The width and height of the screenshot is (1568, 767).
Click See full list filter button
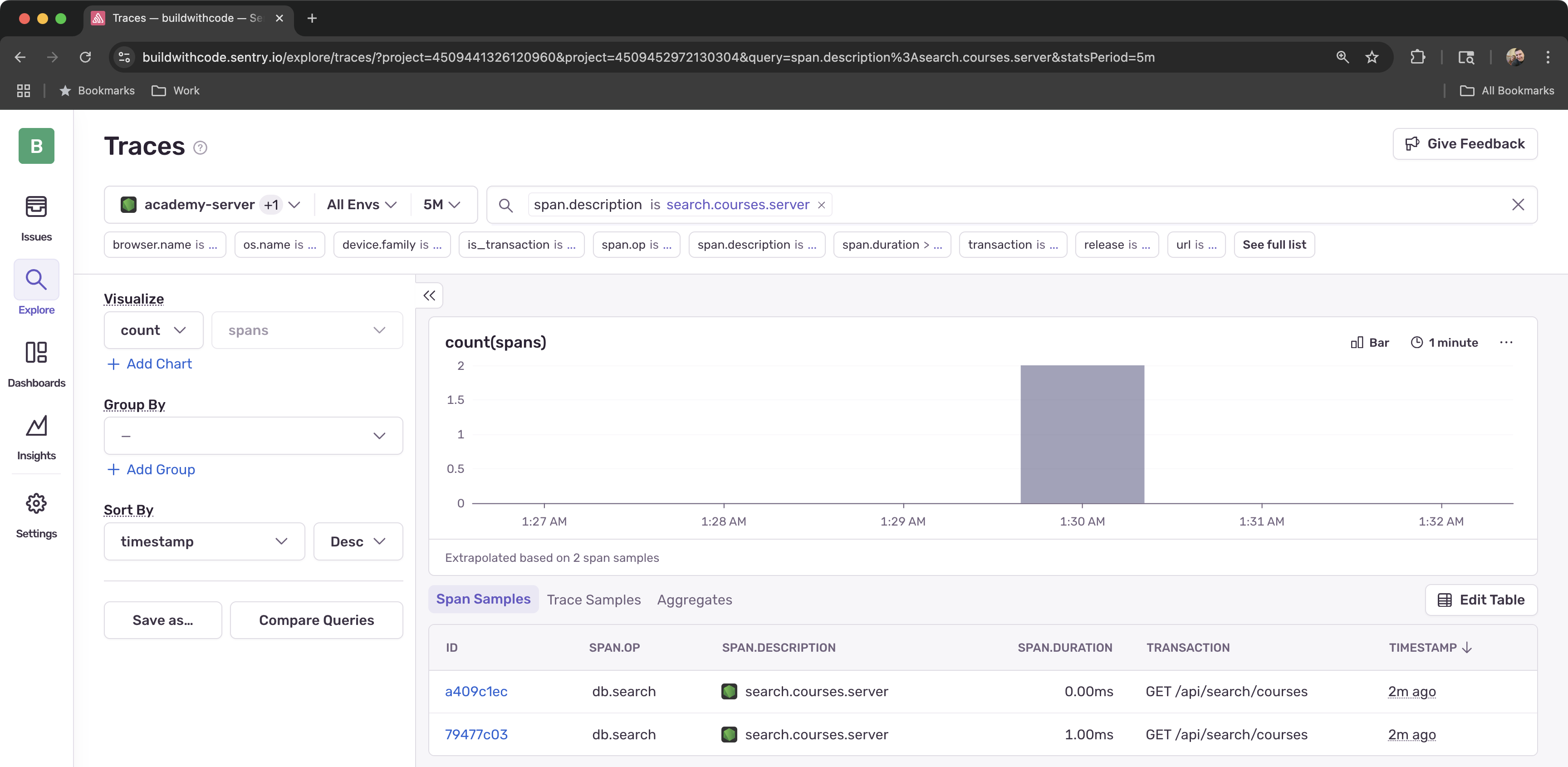1274,245
